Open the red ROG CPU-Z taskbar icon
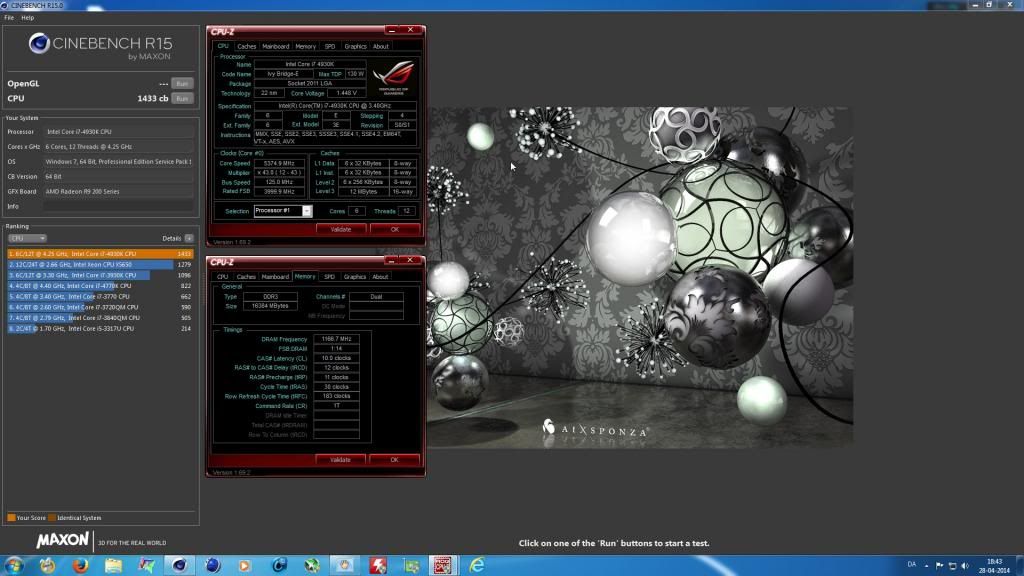The image size is (1024, 576). (x=442, y=565)
